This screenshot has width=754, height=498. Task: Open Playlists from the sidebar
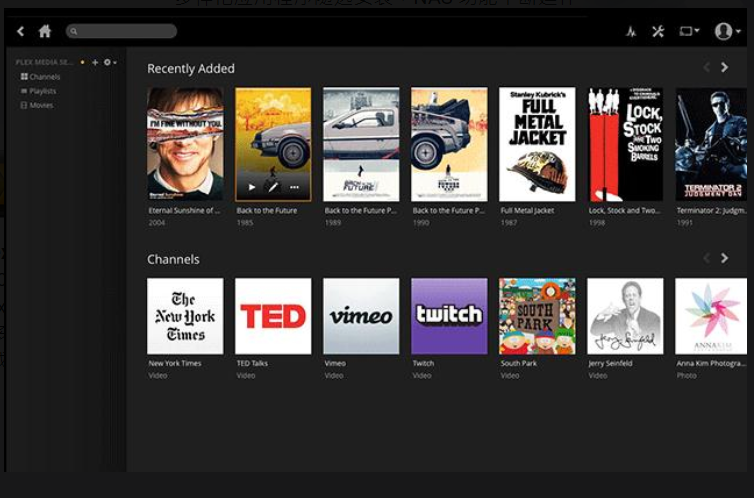coord(40,91)
